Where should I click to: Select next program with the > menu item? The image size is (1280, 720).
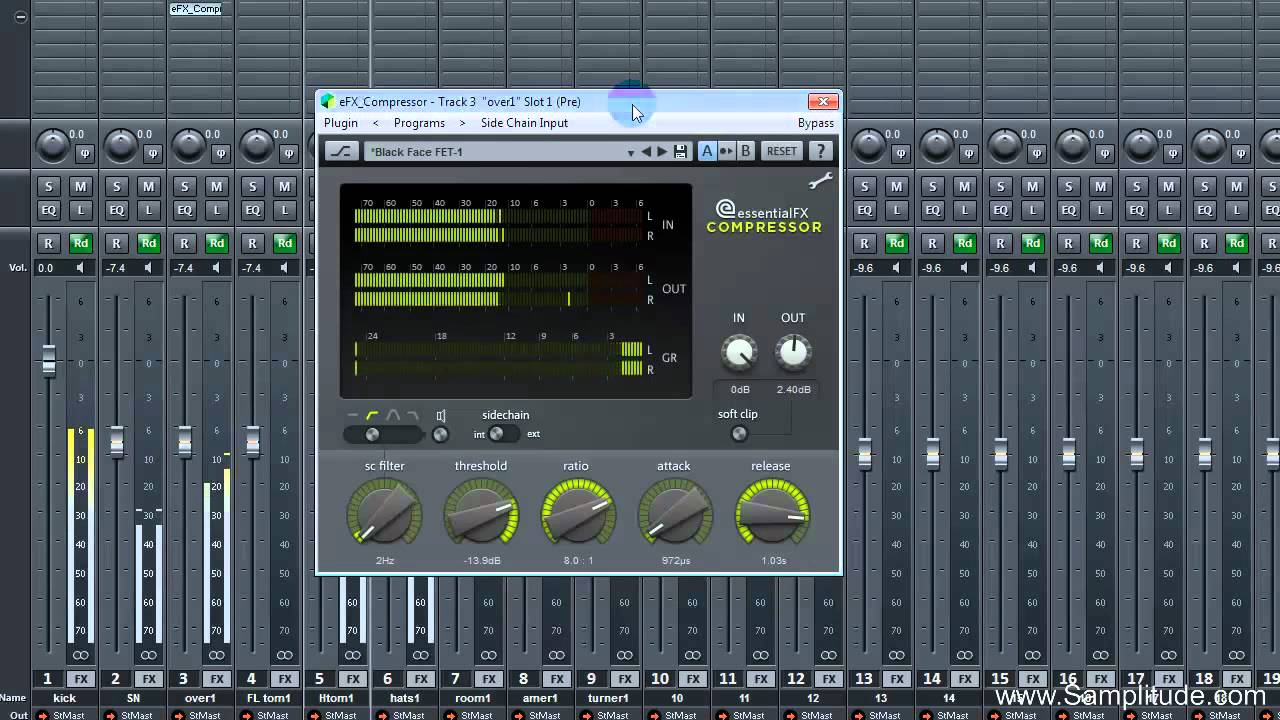pyautogui.click(x=462, y=123)
